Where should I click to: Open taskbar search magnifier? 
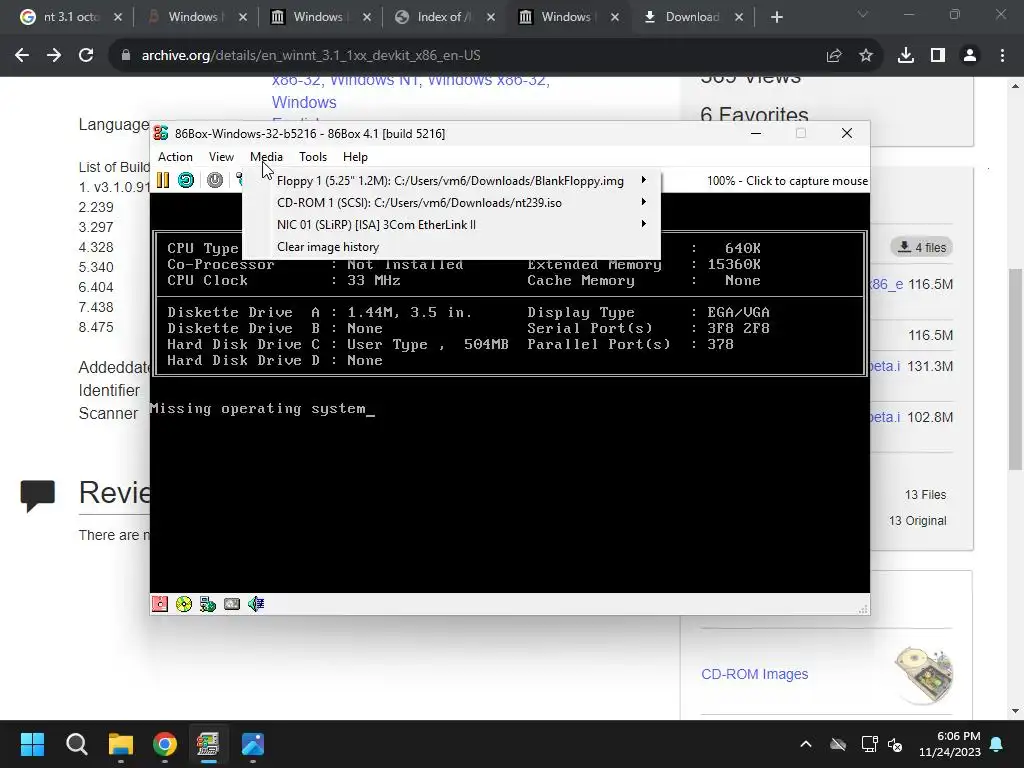tap(76, 744)
